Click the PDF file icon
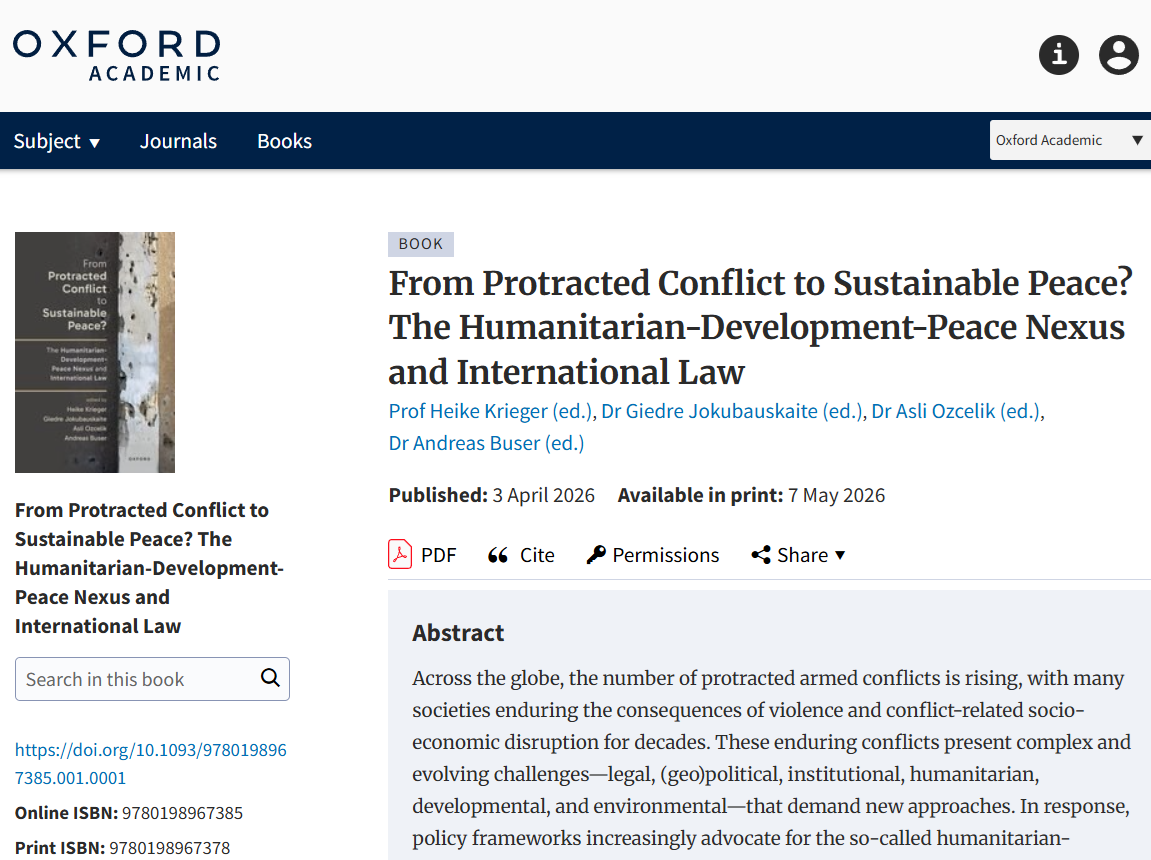 (400, 554)
